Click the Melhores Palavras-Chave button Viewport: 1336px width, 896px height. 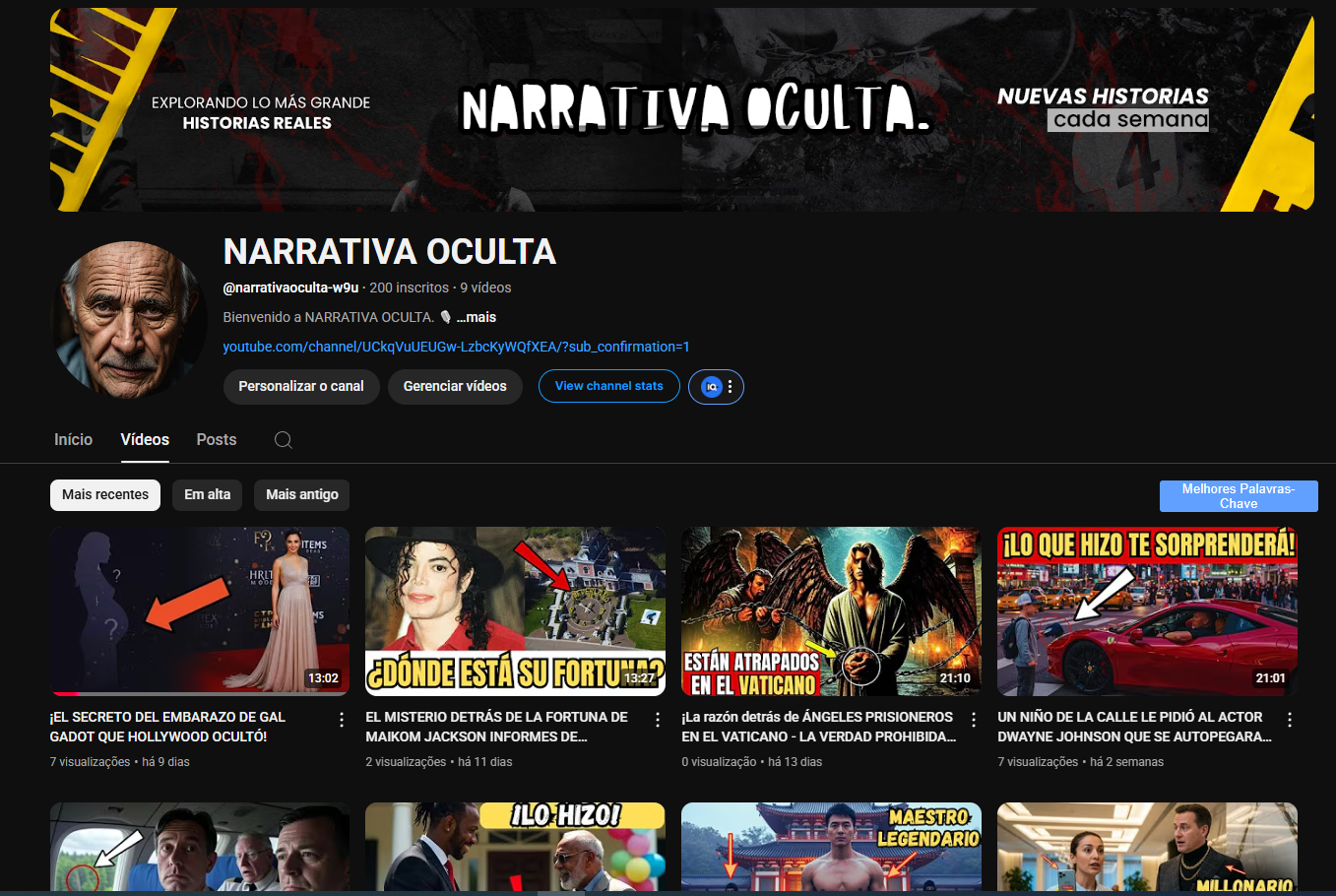(1239, 496)
